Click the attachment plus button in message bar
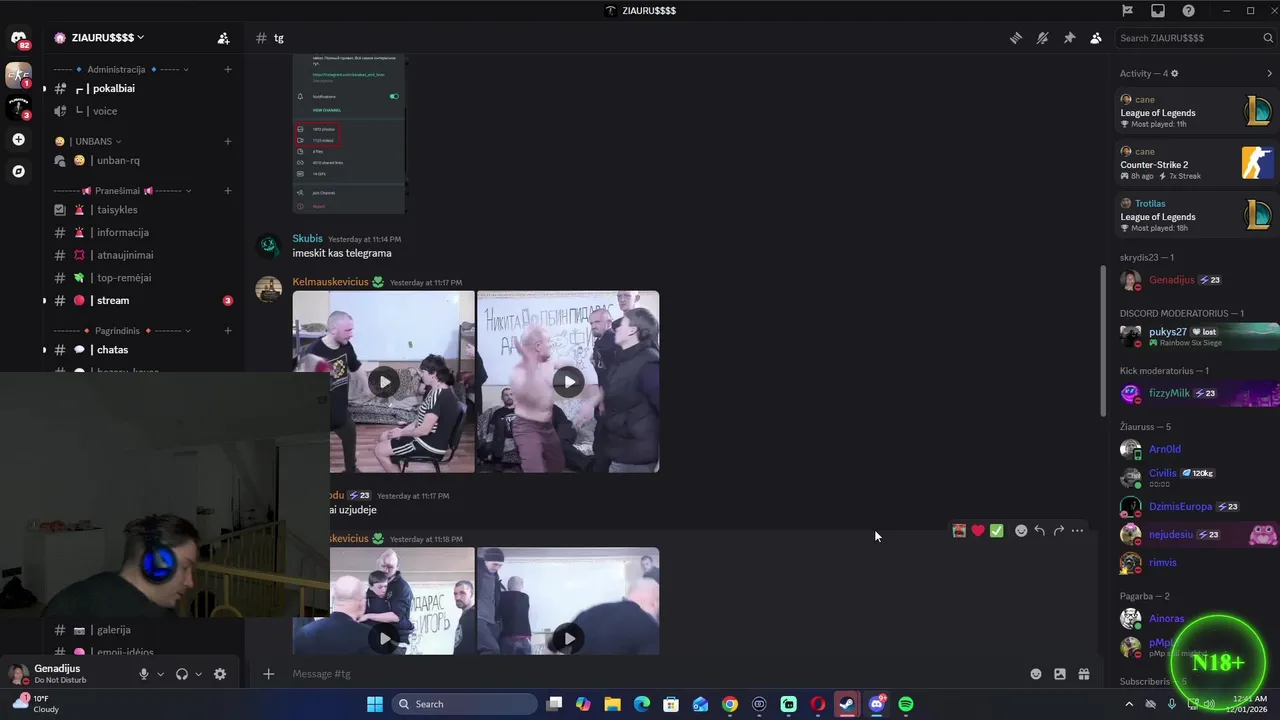1280x720 pixels. coord(268,674)
